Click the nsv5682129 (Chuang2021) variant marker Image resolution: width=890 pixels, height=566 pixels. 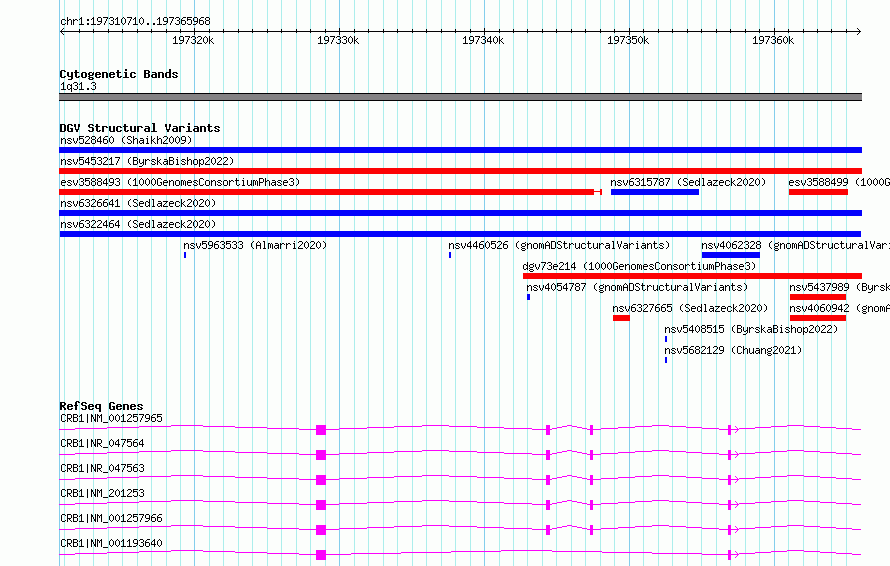click(x=666, y=360)
